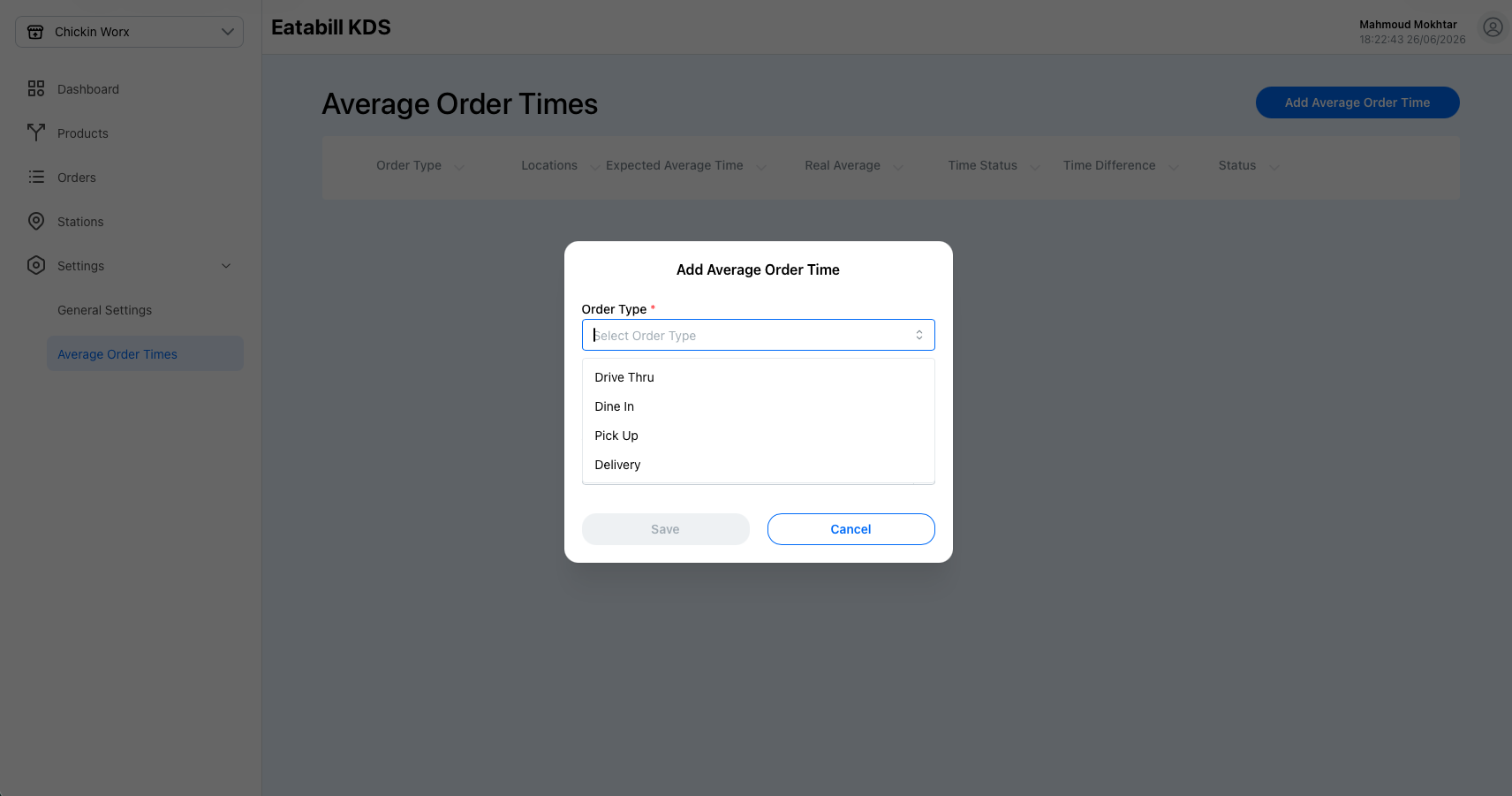Toggle the Order Type dropdown arrows
Screen dimensions: 1512x796
click(919, 335)
